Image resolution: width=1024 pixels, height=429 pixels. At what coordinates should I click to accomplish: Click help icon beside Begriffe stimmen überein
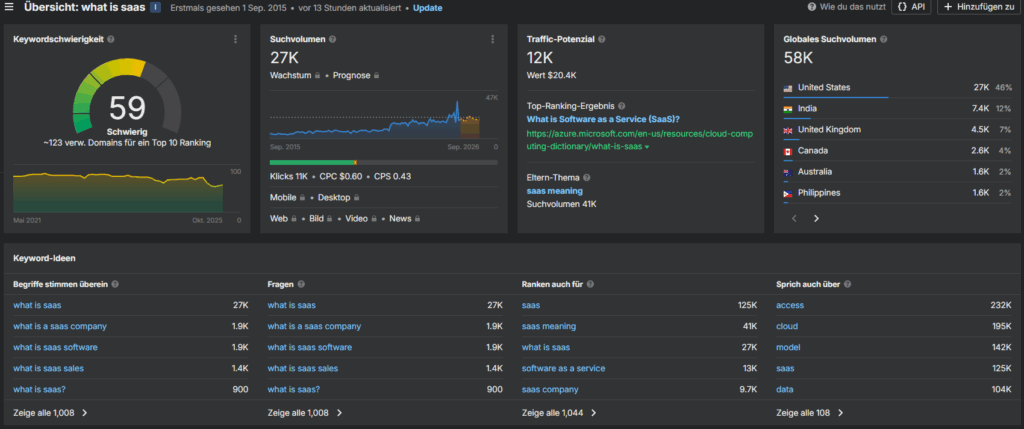click(115, 285)
